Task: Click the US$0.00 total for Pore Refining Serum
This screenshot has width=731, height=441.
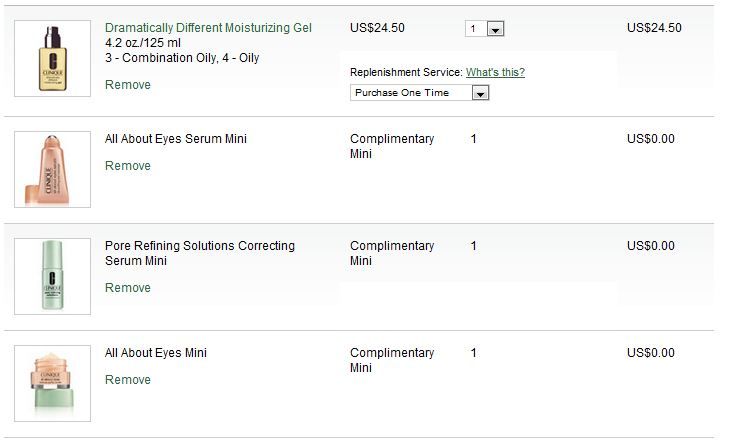Action: 651,246
